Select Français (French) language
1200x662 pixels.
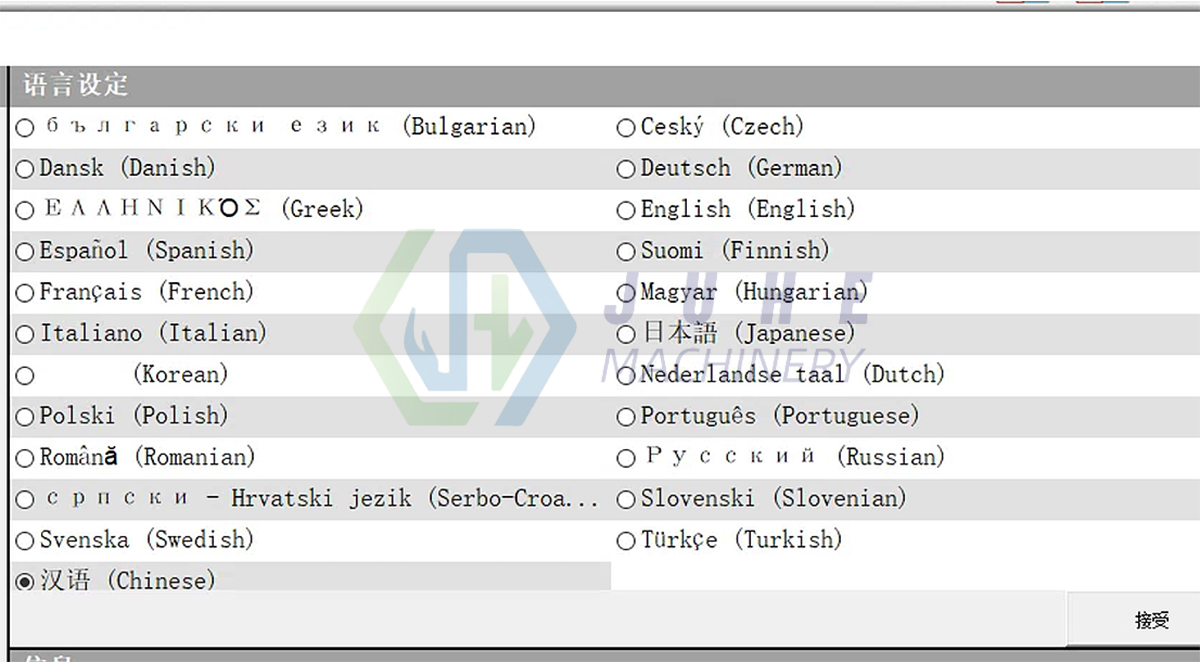(x=24, y=292)
